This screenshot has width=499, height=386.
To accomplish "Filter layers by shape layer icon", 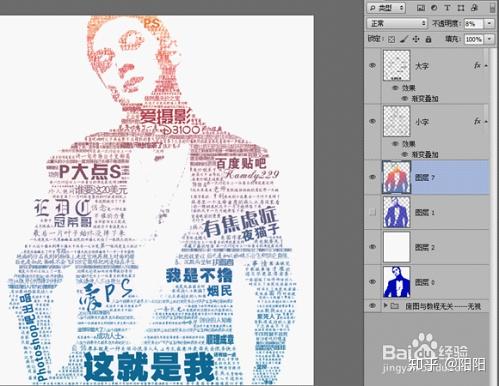I will [461, 8].
